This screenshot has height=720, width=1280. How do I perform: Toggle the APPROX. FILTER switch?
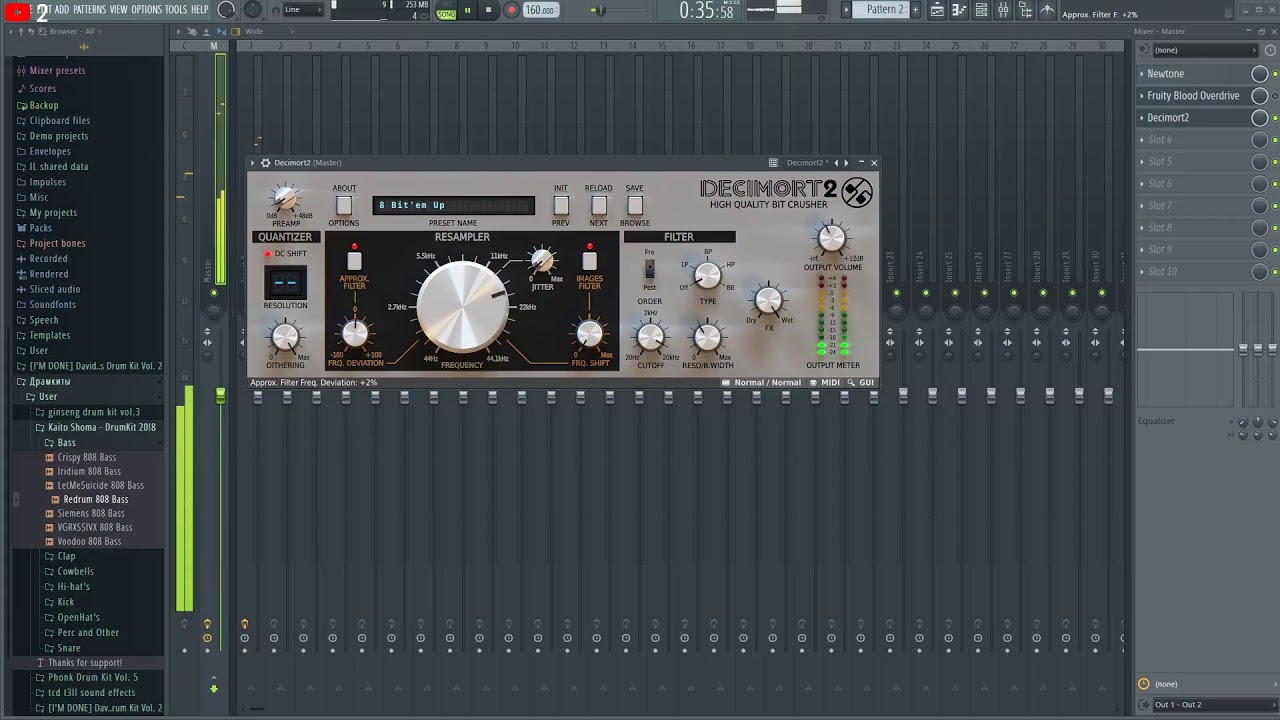click(x=354, y=261)
